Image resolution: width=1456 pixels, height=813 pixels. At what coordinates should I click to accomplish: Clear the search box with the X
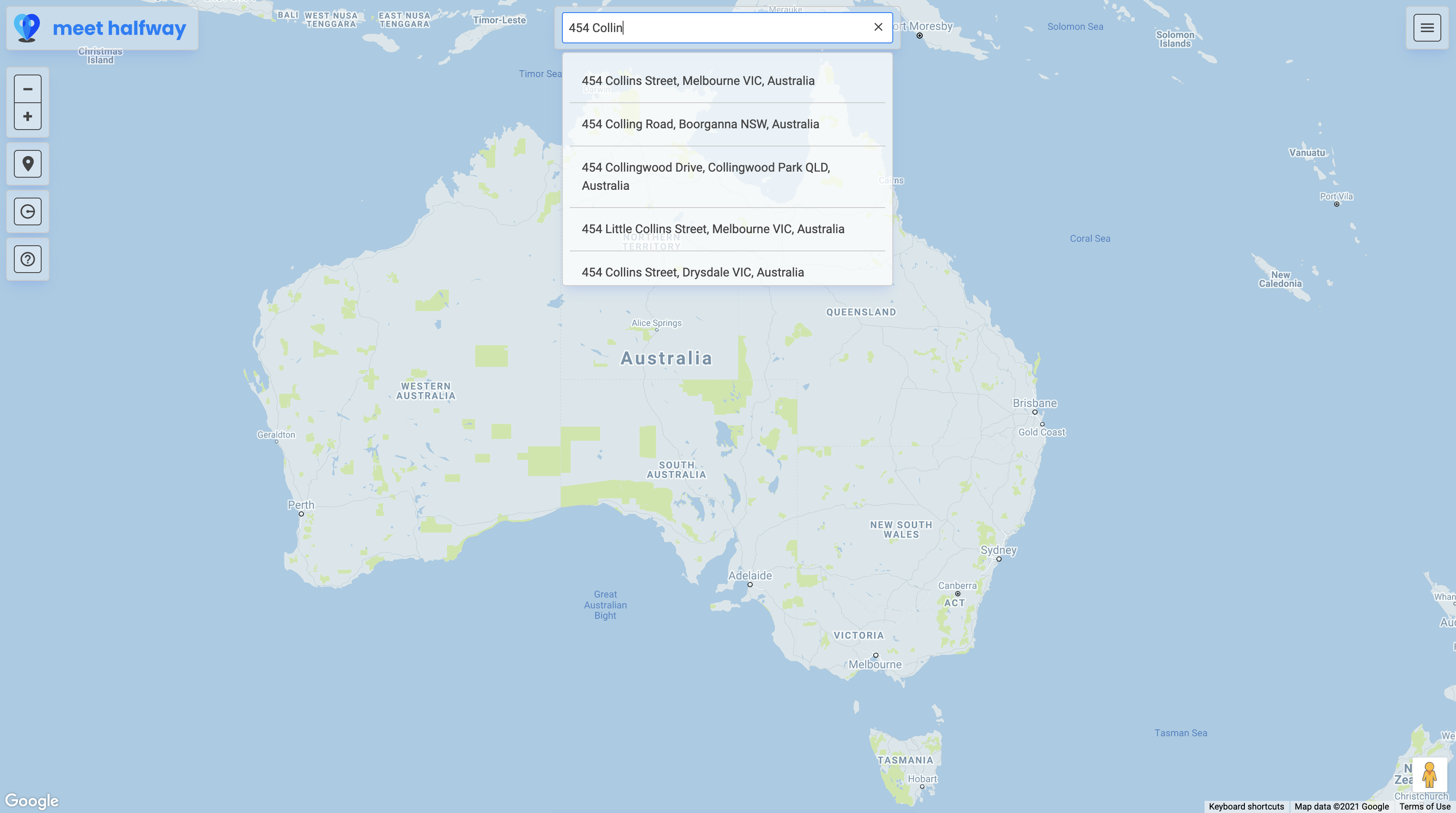[x=878, y=27]
